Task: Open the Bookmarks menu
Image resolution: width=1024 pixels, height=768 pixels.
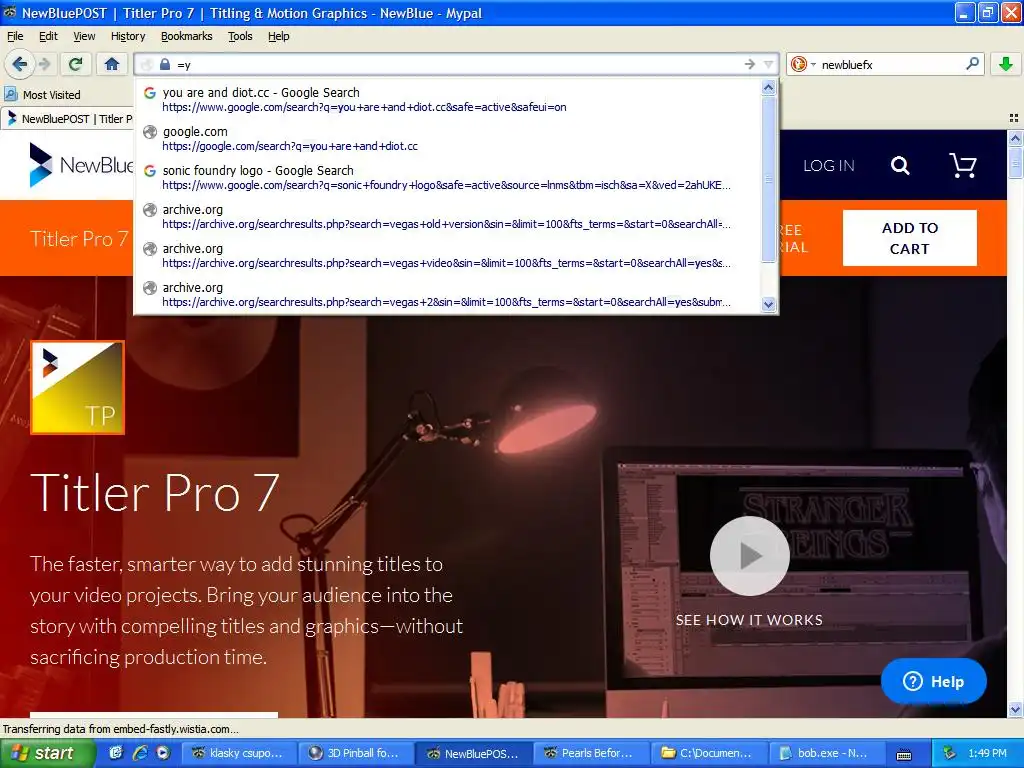Action: coord(187,36)
